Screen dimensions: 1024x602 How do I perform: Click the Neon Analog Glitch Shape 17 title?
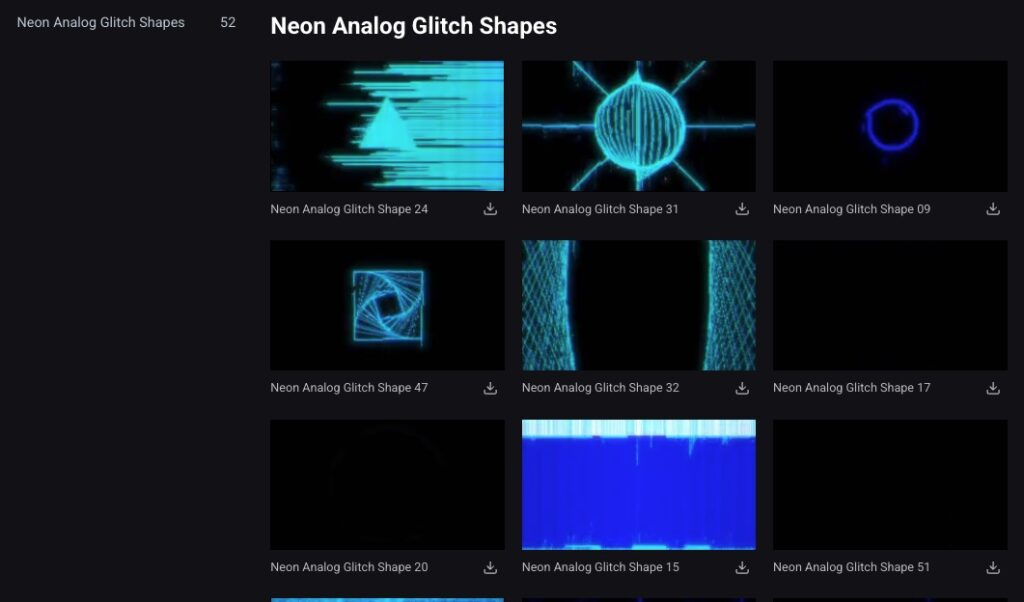pos(851,388)
